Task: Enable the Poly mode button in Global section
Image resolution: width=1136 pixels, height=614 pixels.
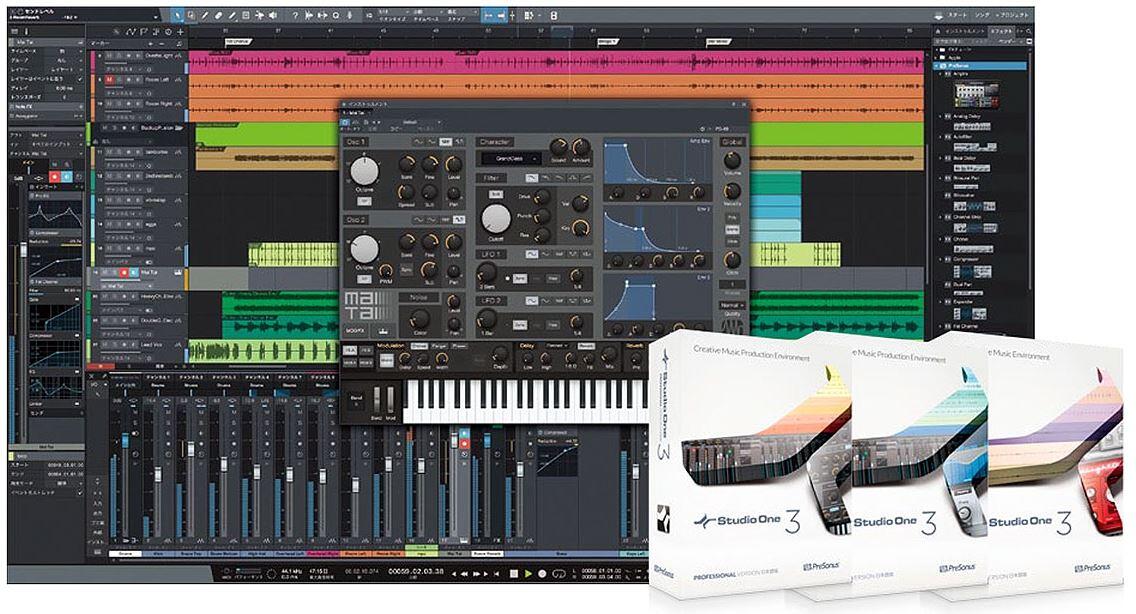Action: click(x=733, y=215)
